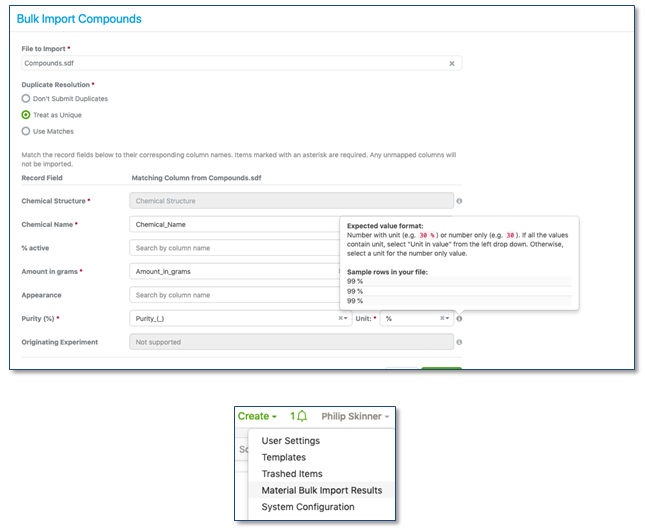Click info icon beside Originating Experiment field
Viewport: 645px width, 528px height.
pos(459,342)
